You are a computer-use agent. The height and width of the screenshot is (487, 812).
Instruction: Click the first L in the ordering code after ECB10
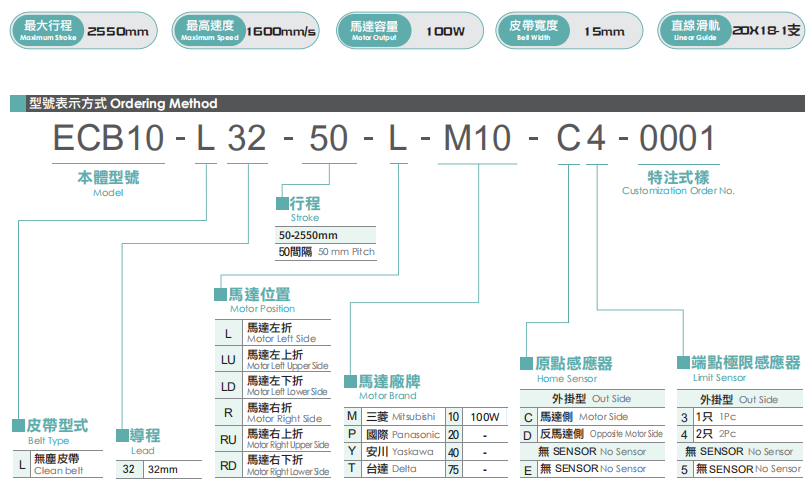(206, 138)
